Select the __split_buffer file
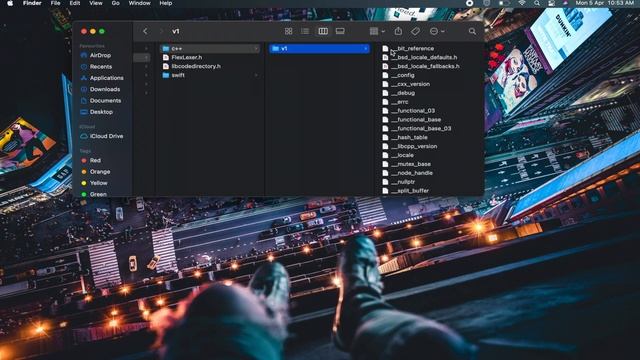The width and height of the screenshot is (640, 360). tap(410, 191)
